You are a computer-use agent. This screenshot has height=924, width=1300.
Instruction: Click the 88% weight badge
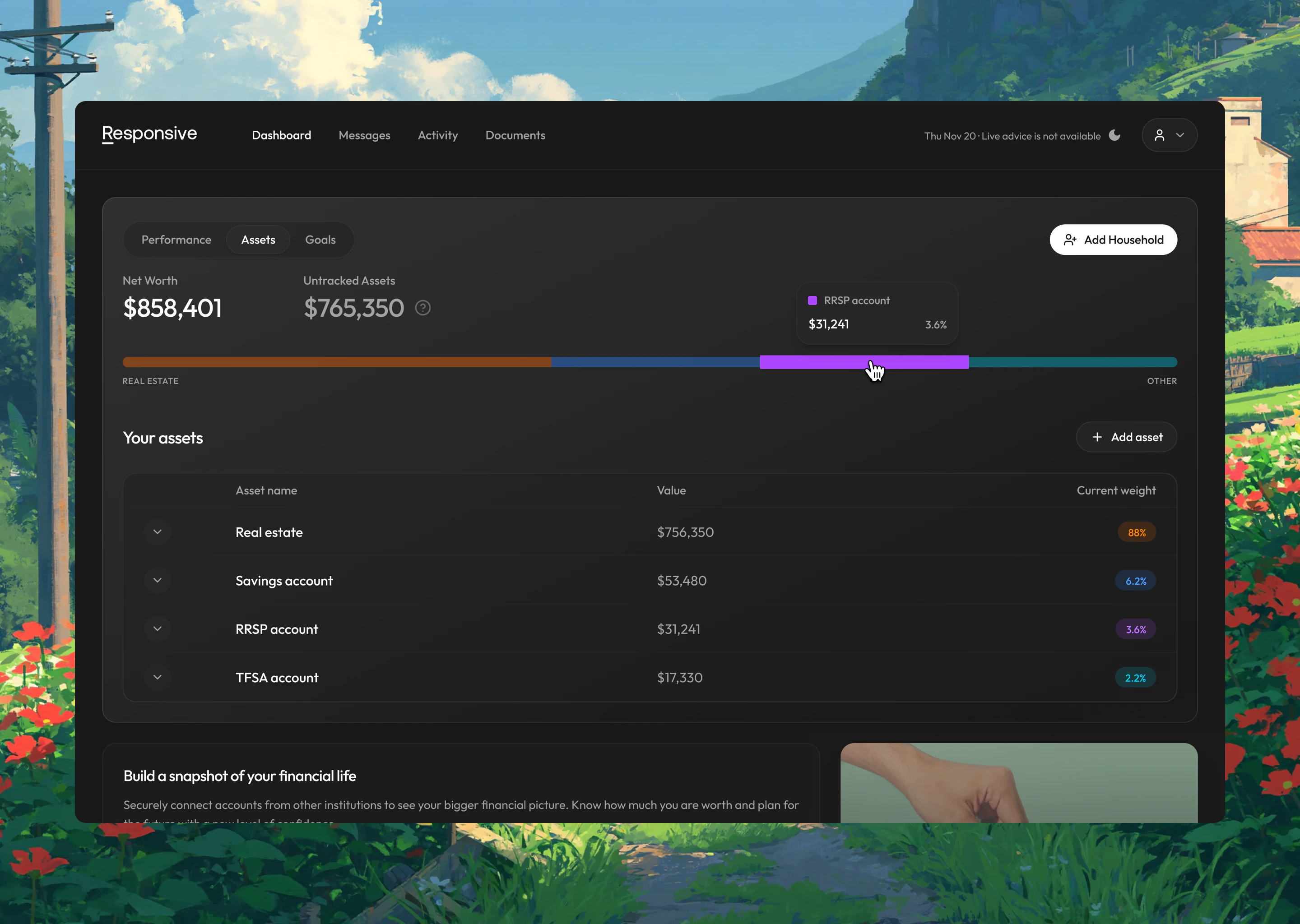(x=1137, y=532)
